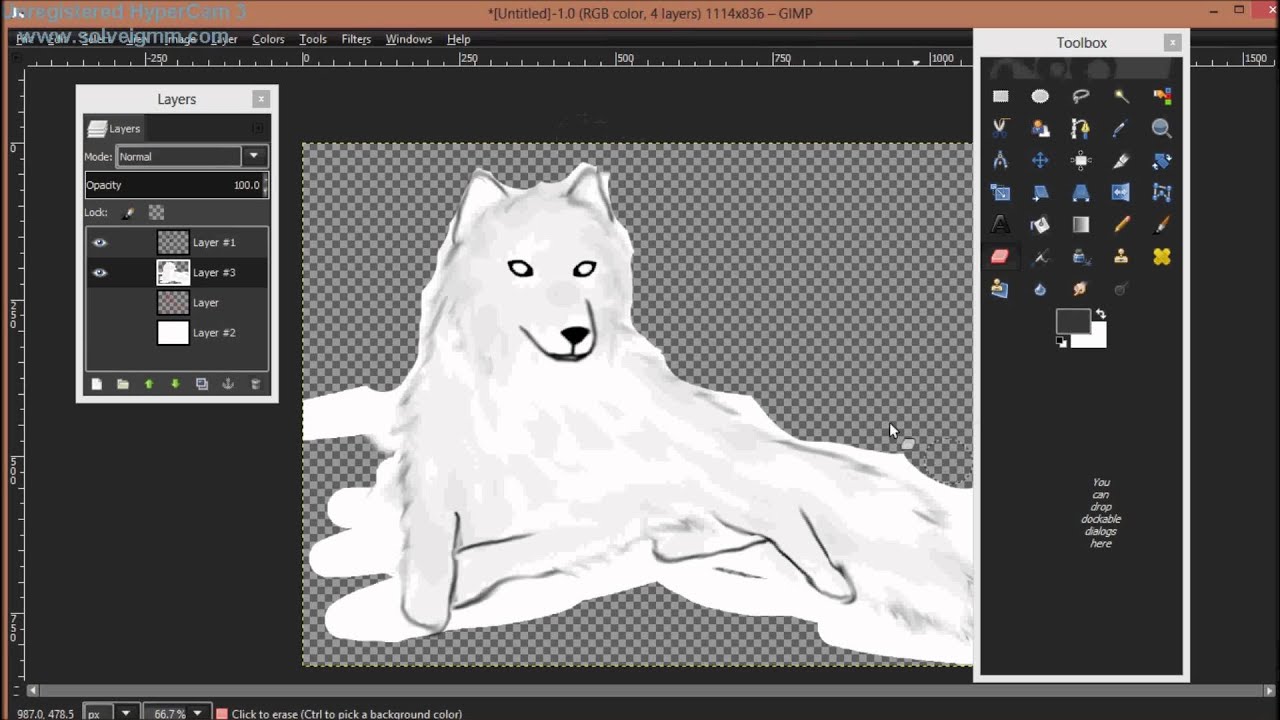Select the Fuzzy Select magic wand tool

(x=1121, y=96)
